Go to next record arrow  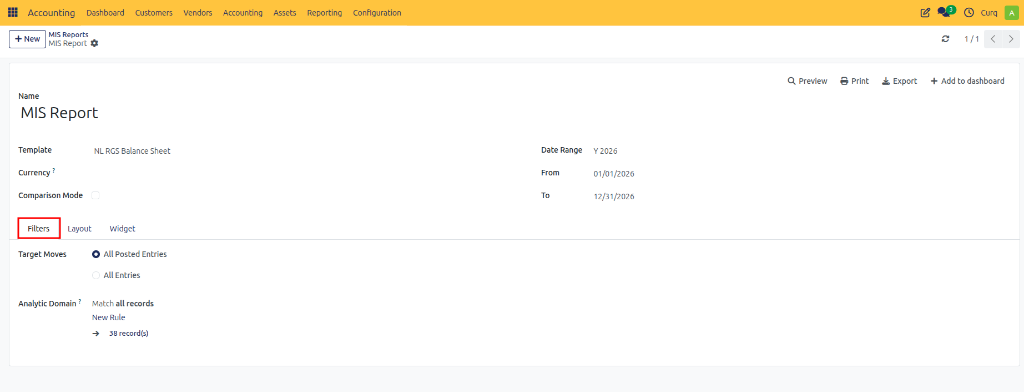pos(1010,39)
